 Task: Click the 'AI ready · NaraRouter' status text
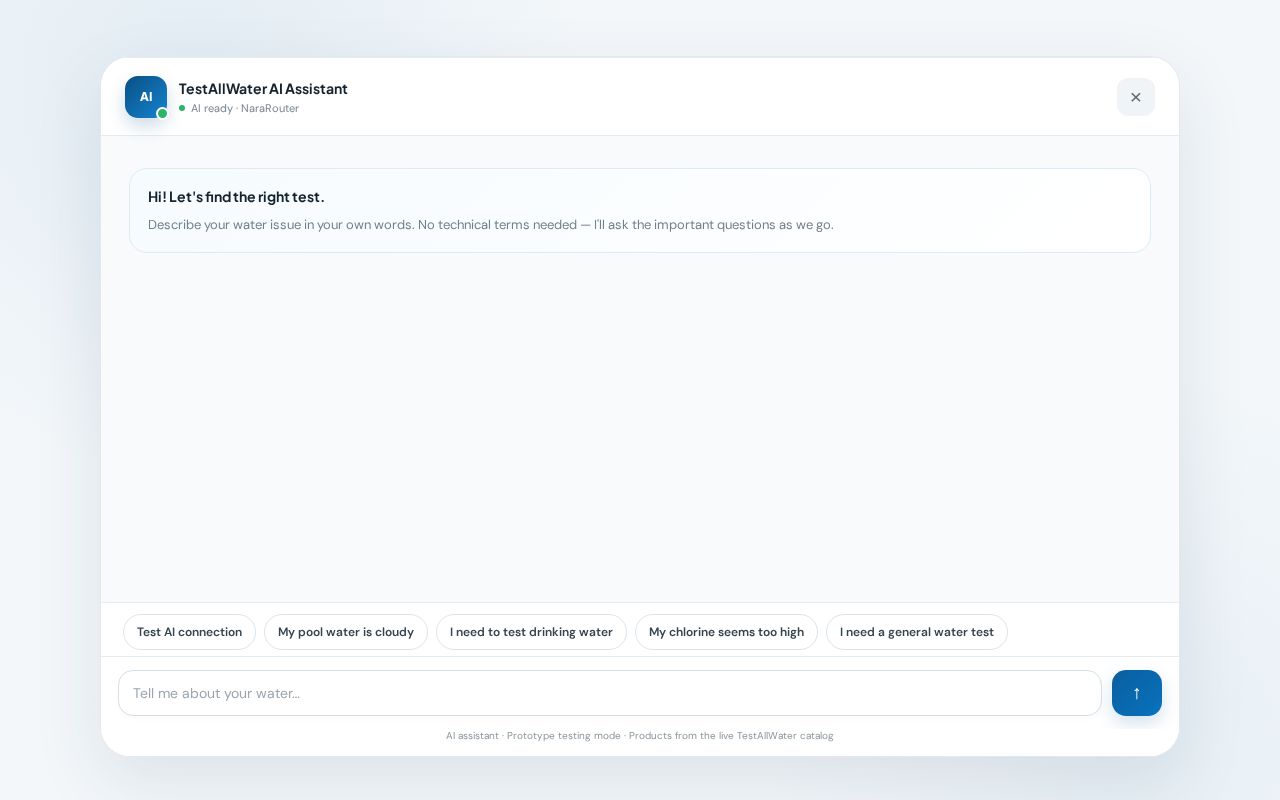coord(245,108)
